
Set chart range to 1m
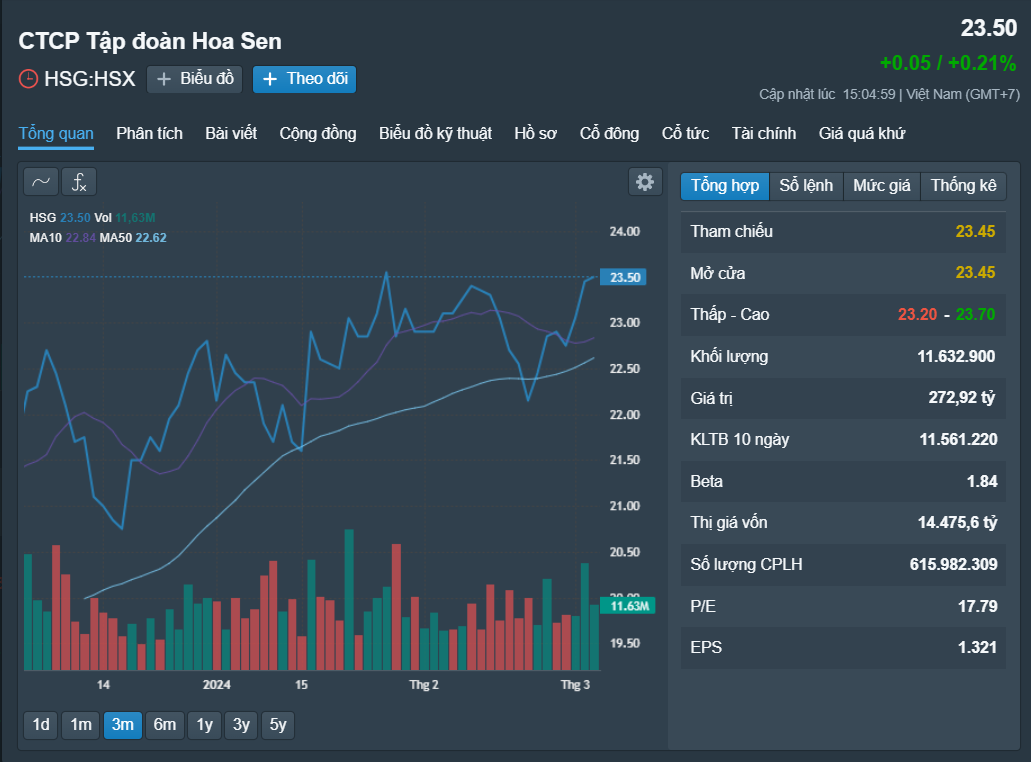(81, 725)
